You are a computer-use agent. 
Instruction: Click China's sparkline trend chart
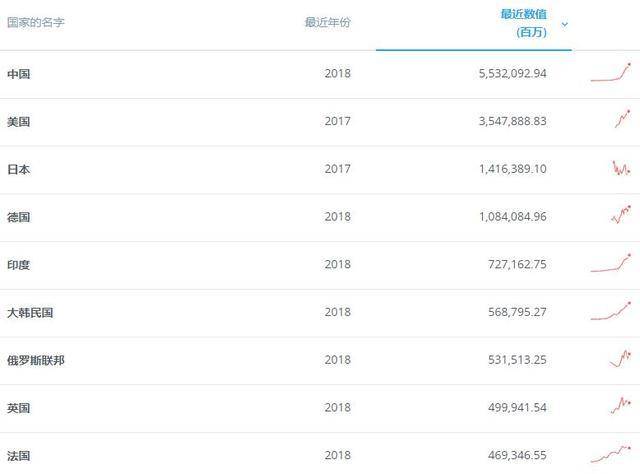click(611, 73)
